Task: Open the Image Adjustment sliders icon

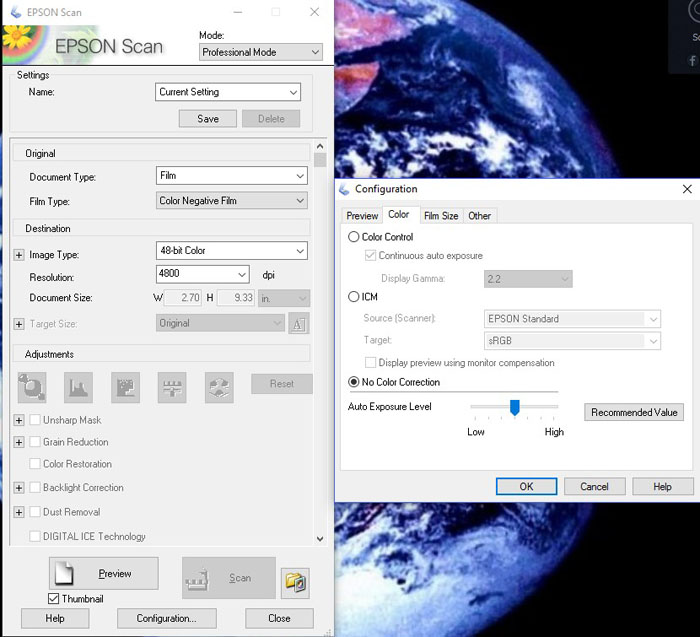Action: 172,387
